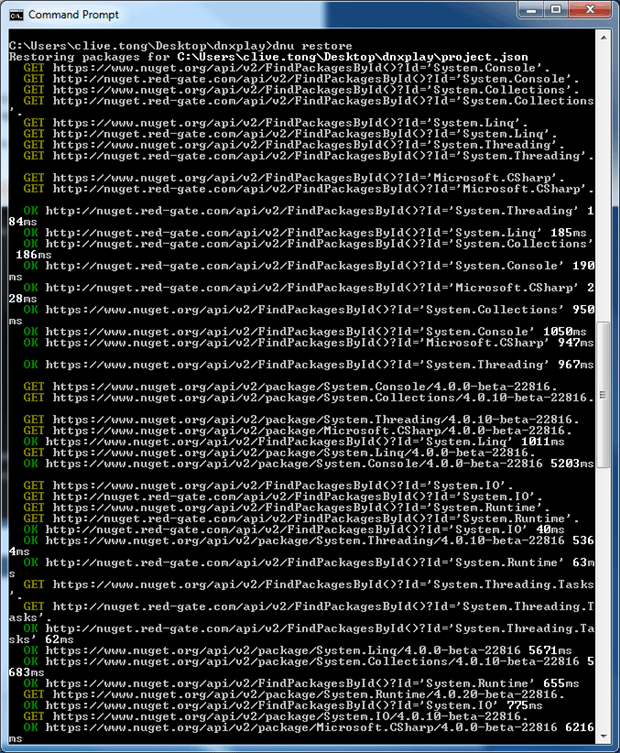Click the 'Restoring packages for' line
Image resolution: width=620 pixels, height=753 pixels.
[268, 57]
